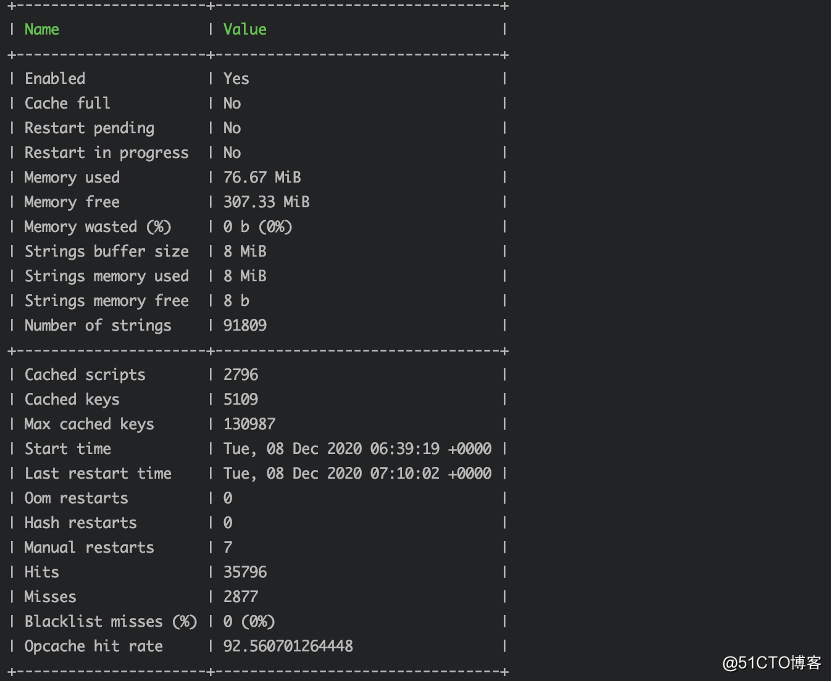Click the 'Opcache hit rate' label
832x682 pixels.
93,646
